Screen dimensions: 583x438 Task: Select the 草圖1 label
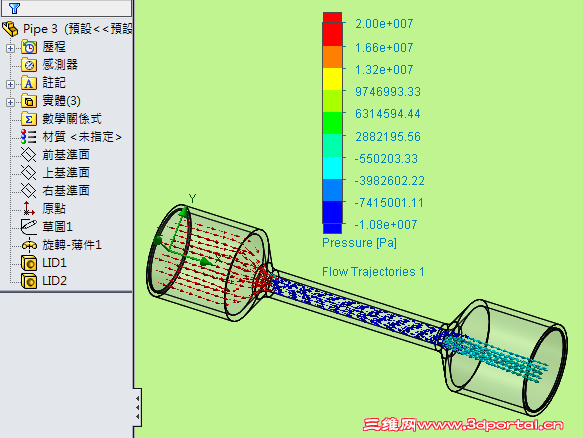tap(57, 227)
